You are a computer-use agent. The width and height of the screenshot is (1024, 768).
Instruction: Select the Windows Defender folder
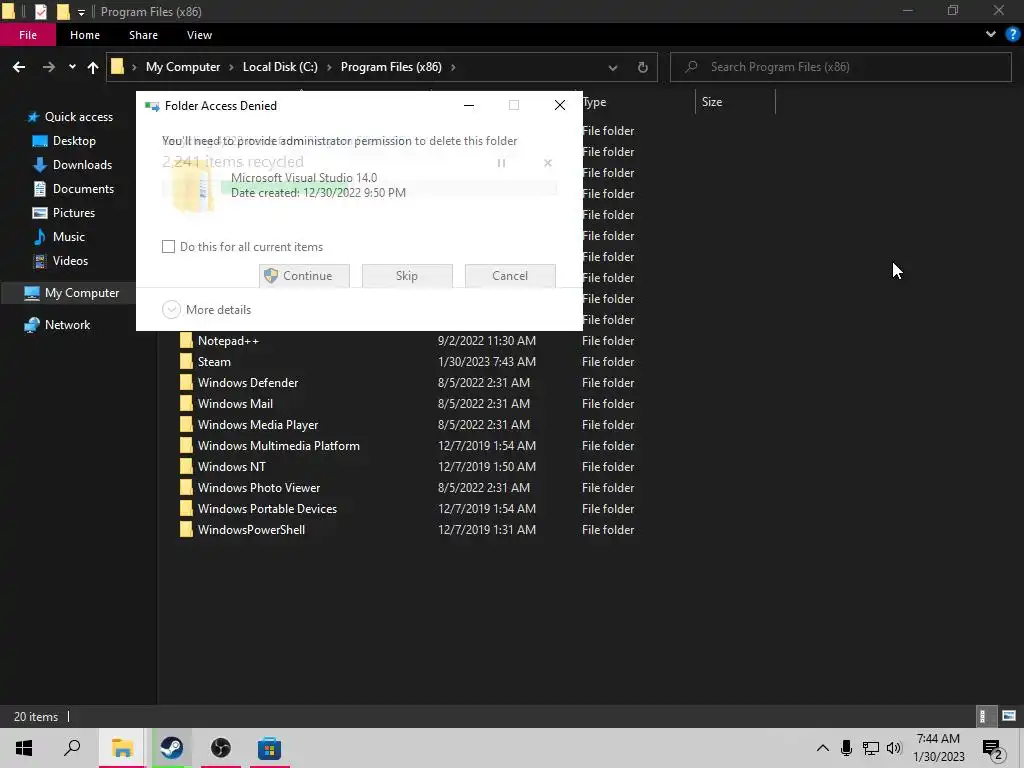[248, 383]
